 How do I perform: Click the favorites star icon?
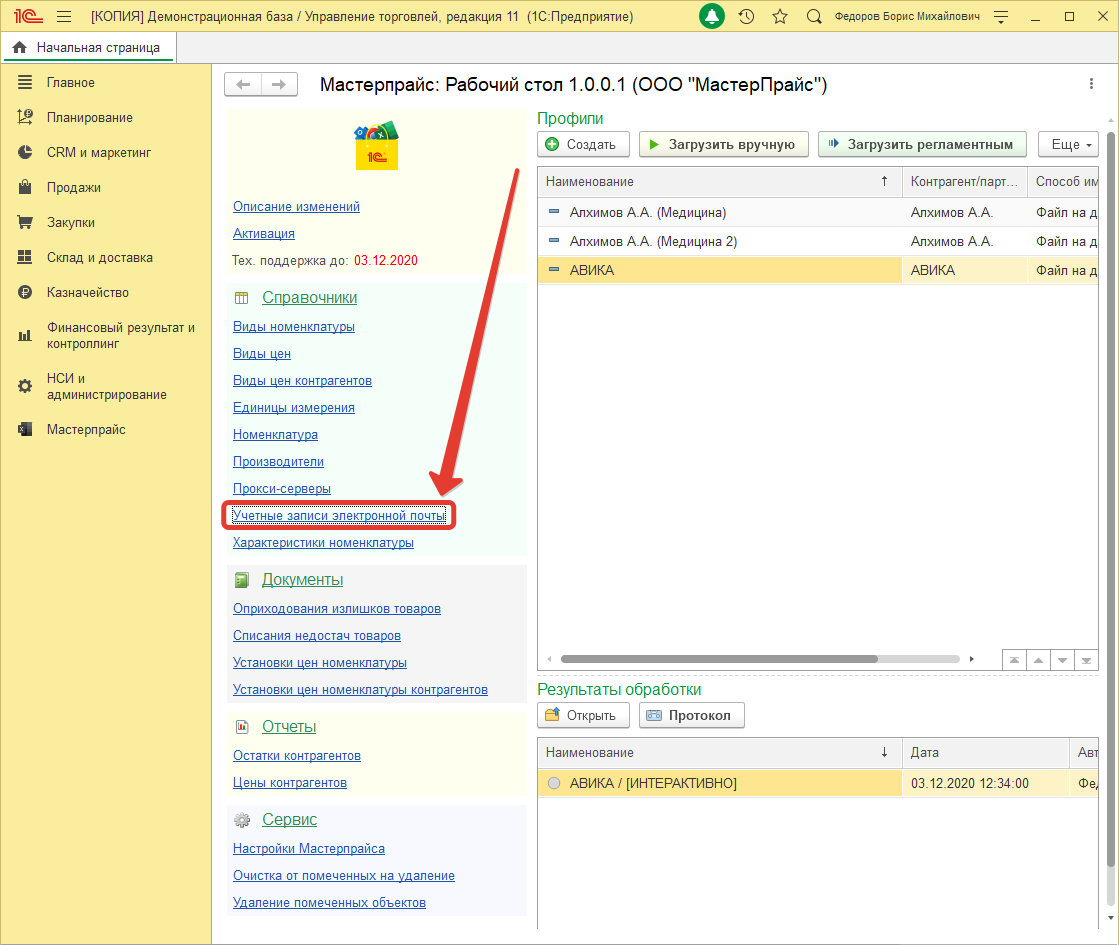780,17
